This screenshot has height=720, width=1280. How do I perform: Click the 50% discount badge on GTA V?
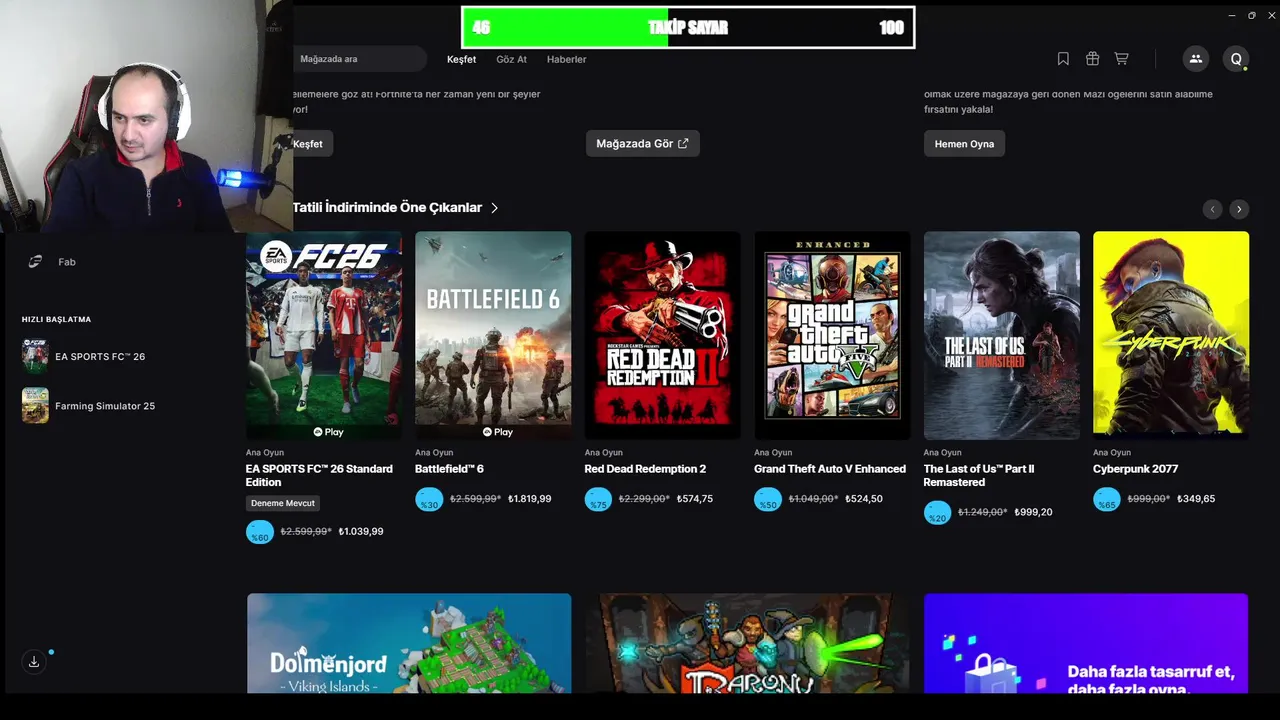pyautogui.click(x=768, y=499)
